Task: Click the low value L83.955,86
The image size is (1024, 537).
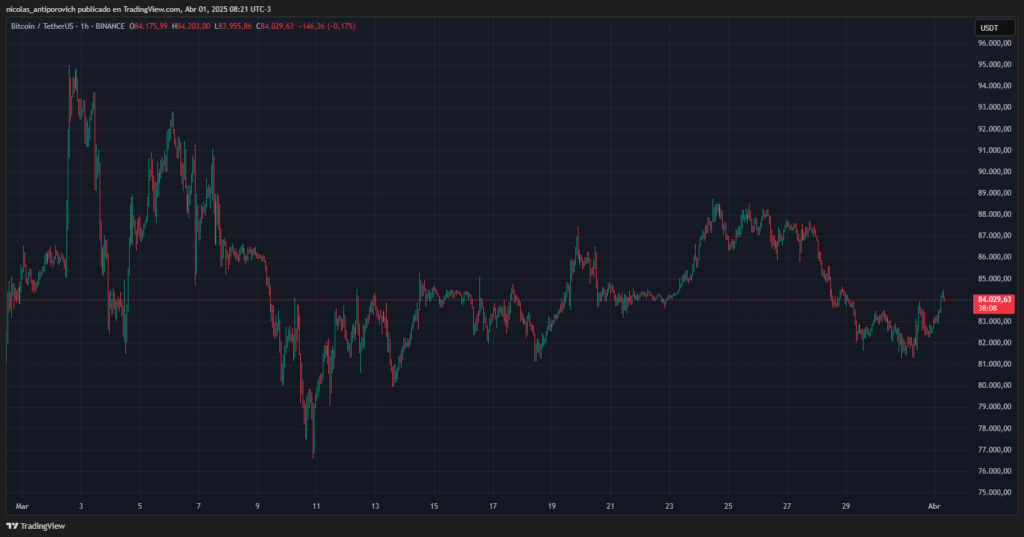Action: tap(233, 26)
